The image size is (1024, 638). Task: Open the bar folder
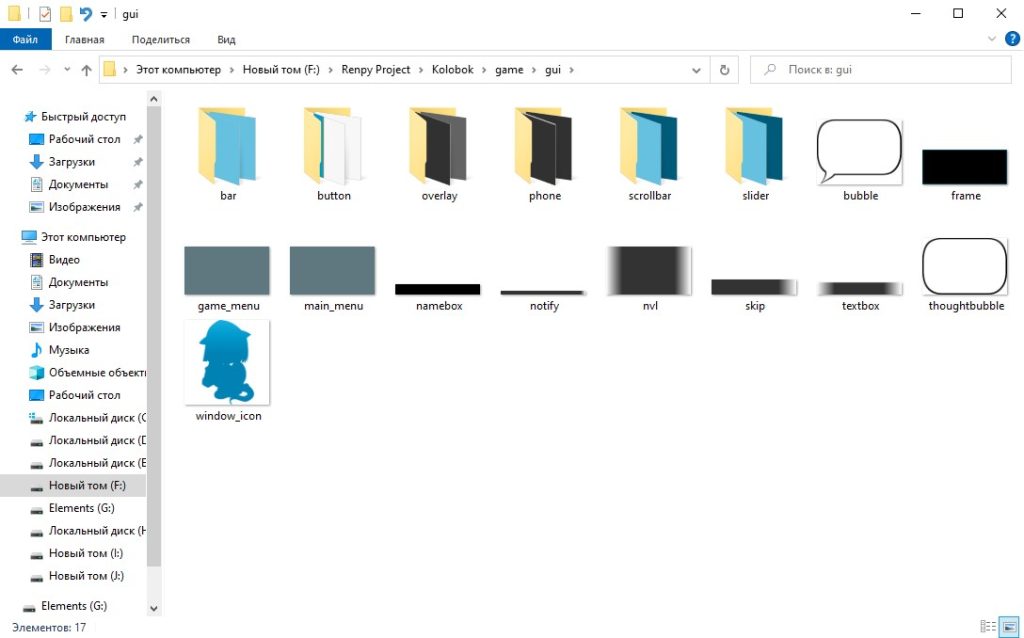tap(228, 150)
